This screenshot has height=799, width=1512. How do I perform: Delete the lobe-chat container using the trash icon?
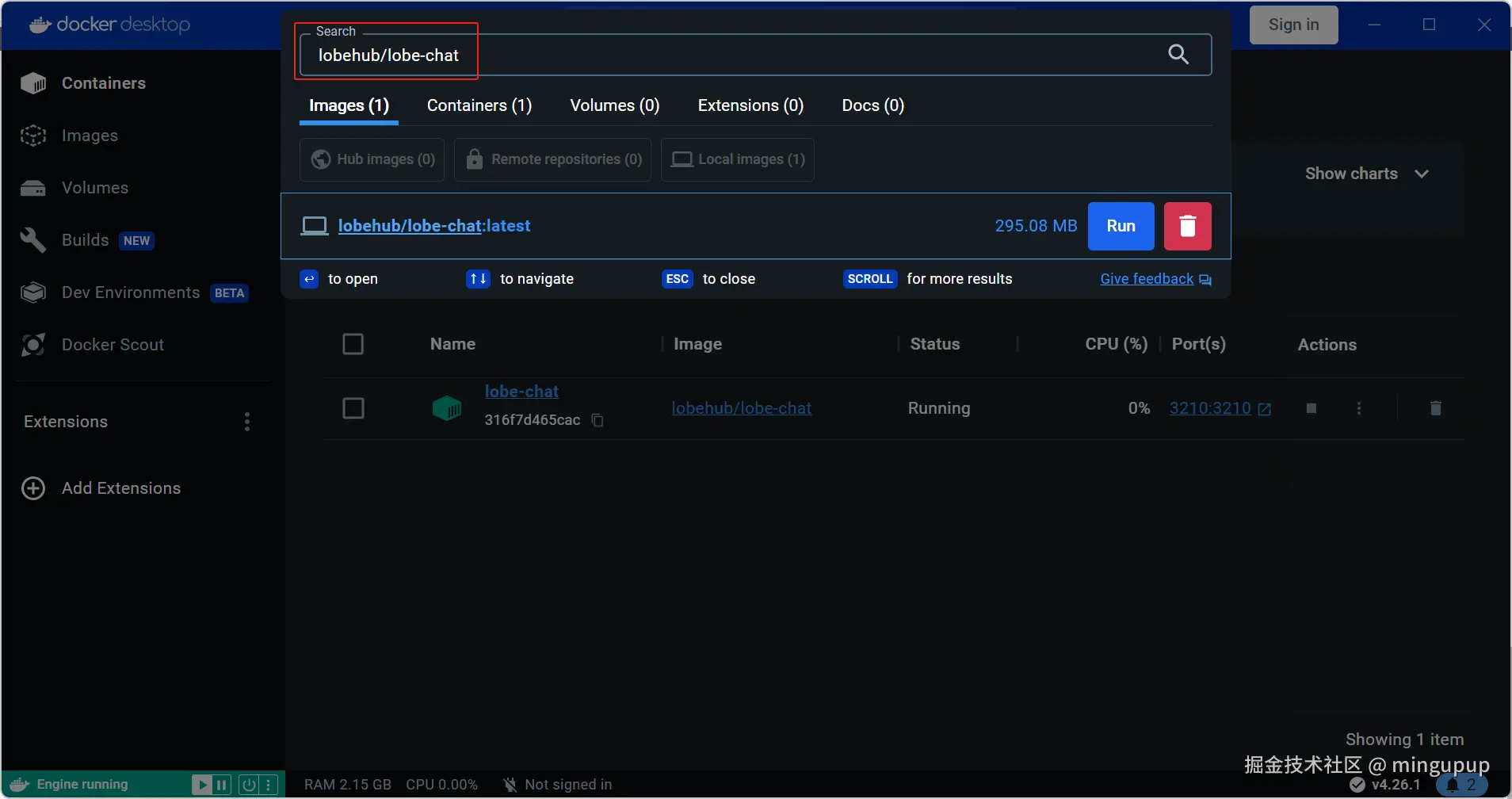pos(1435,408)
